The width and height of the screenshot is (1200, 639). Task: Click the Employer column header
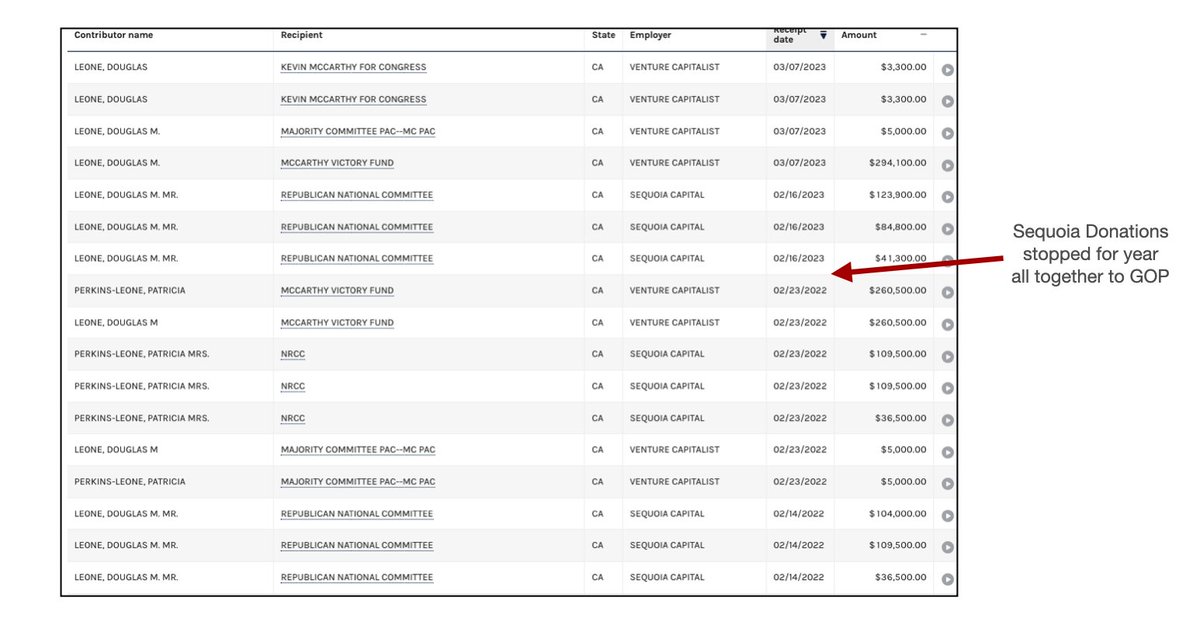(650, 35)
